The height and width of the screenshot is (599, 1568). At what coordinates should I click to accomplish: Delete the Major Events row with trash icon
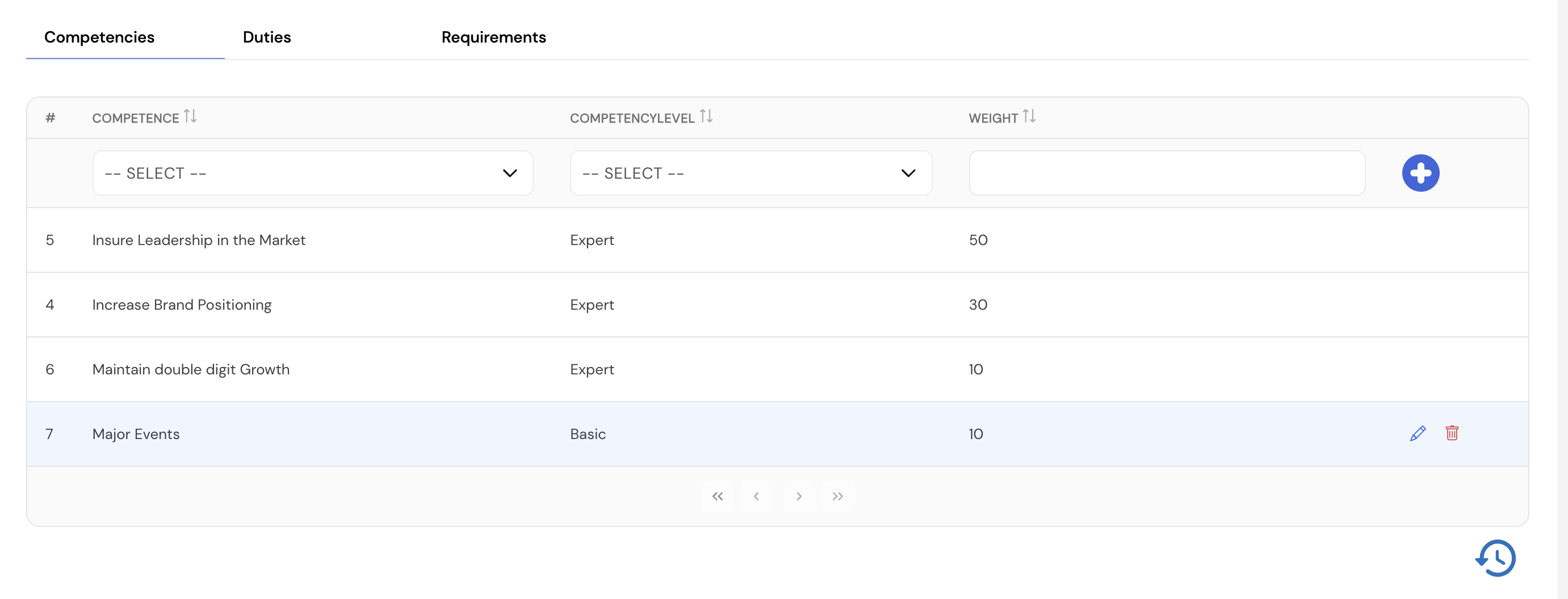pos(1452,433)
